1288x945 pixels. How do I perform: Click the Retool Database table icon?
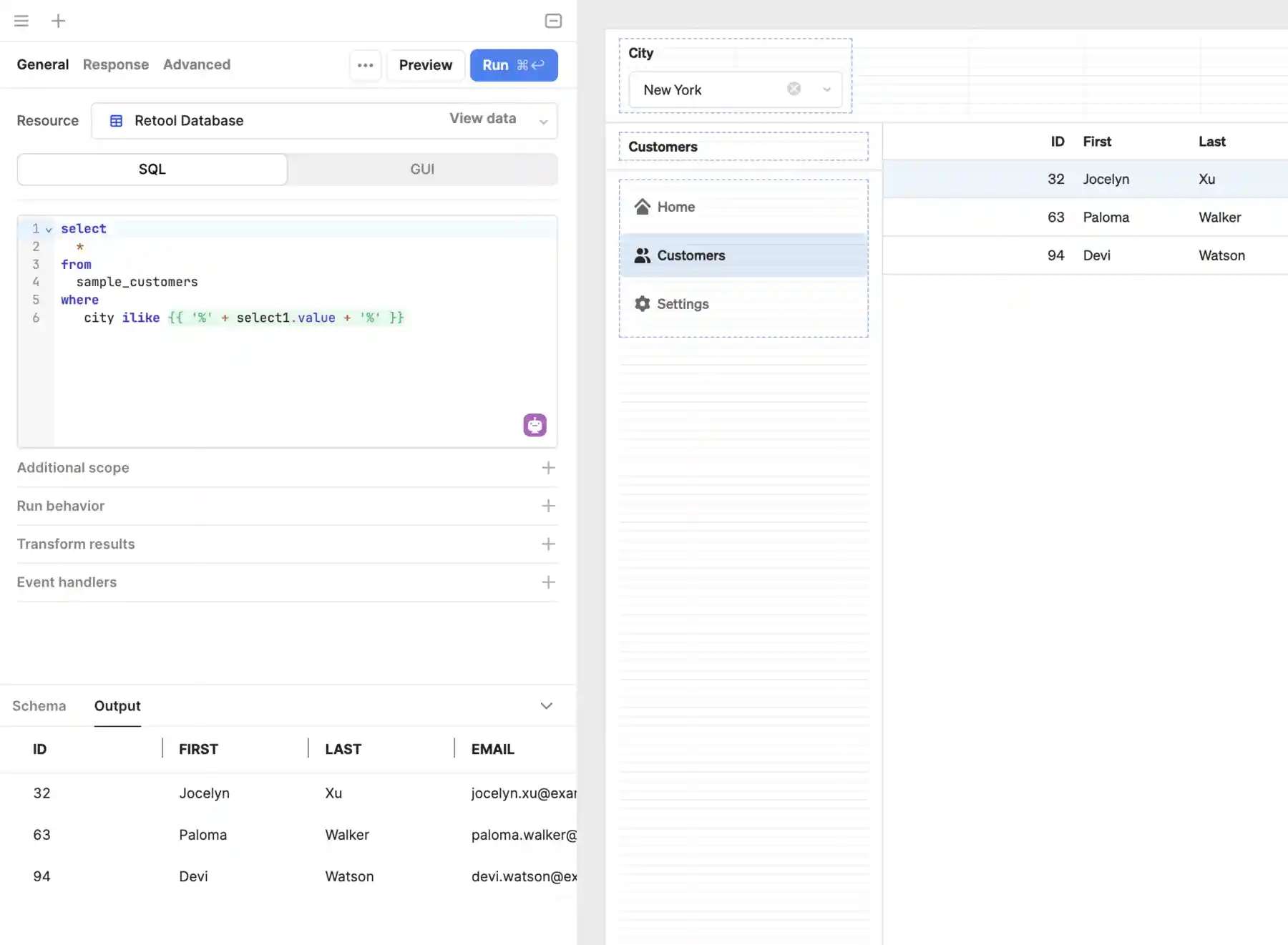point(116,121)
